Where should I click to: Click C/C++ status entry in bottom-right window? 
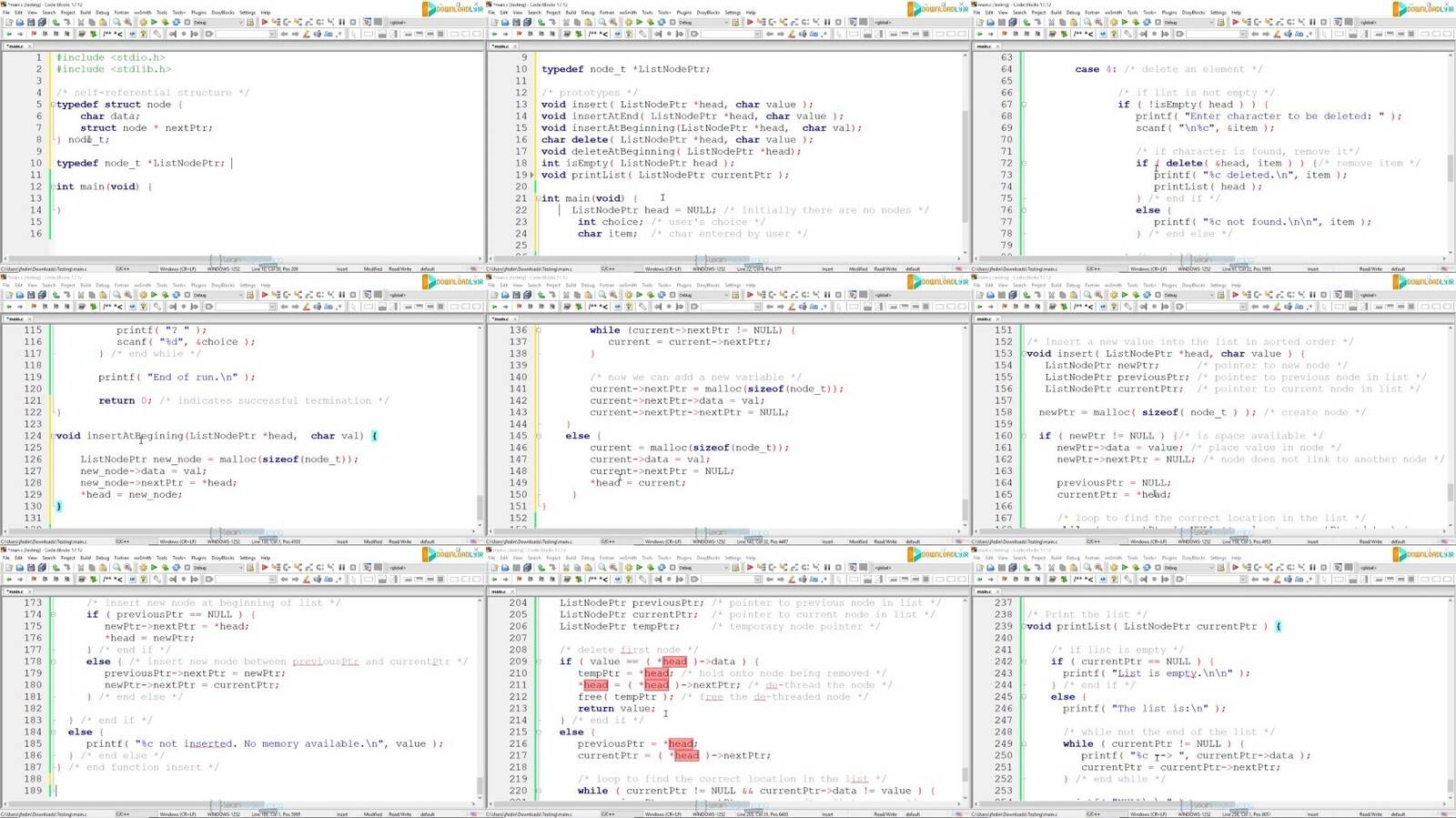pyautogui.click(x=1094, y=814)
